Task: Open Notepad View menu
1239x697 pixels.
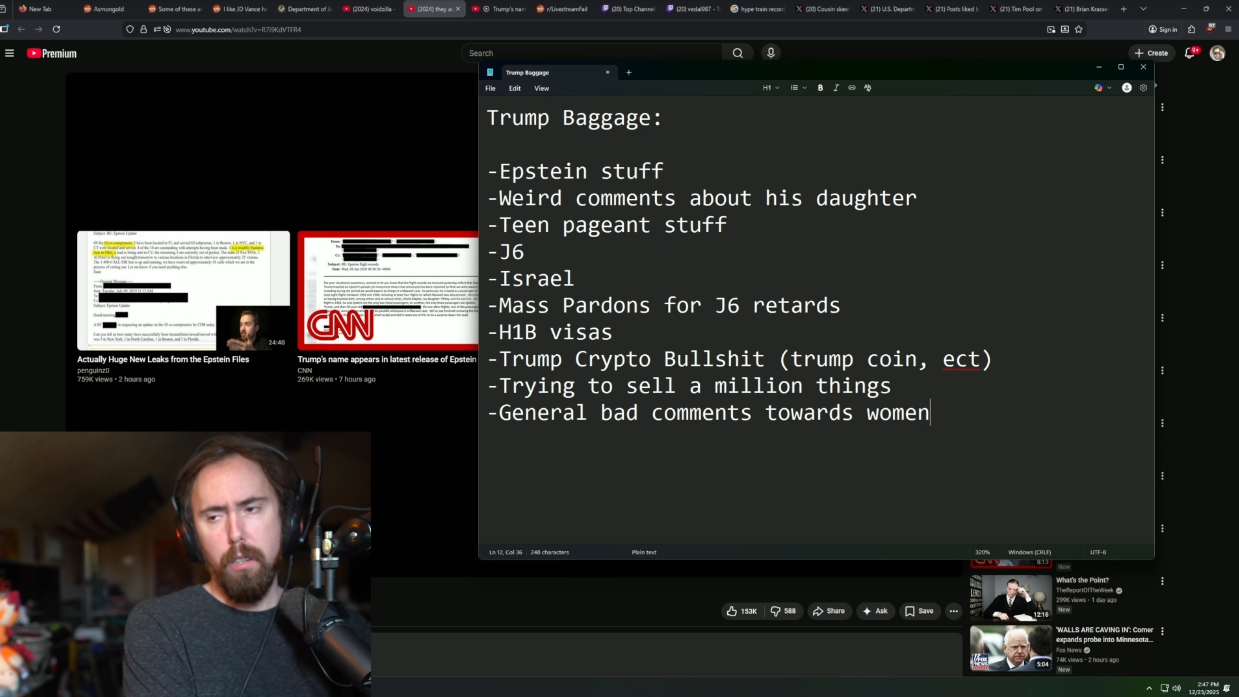Action: [541, 88]
